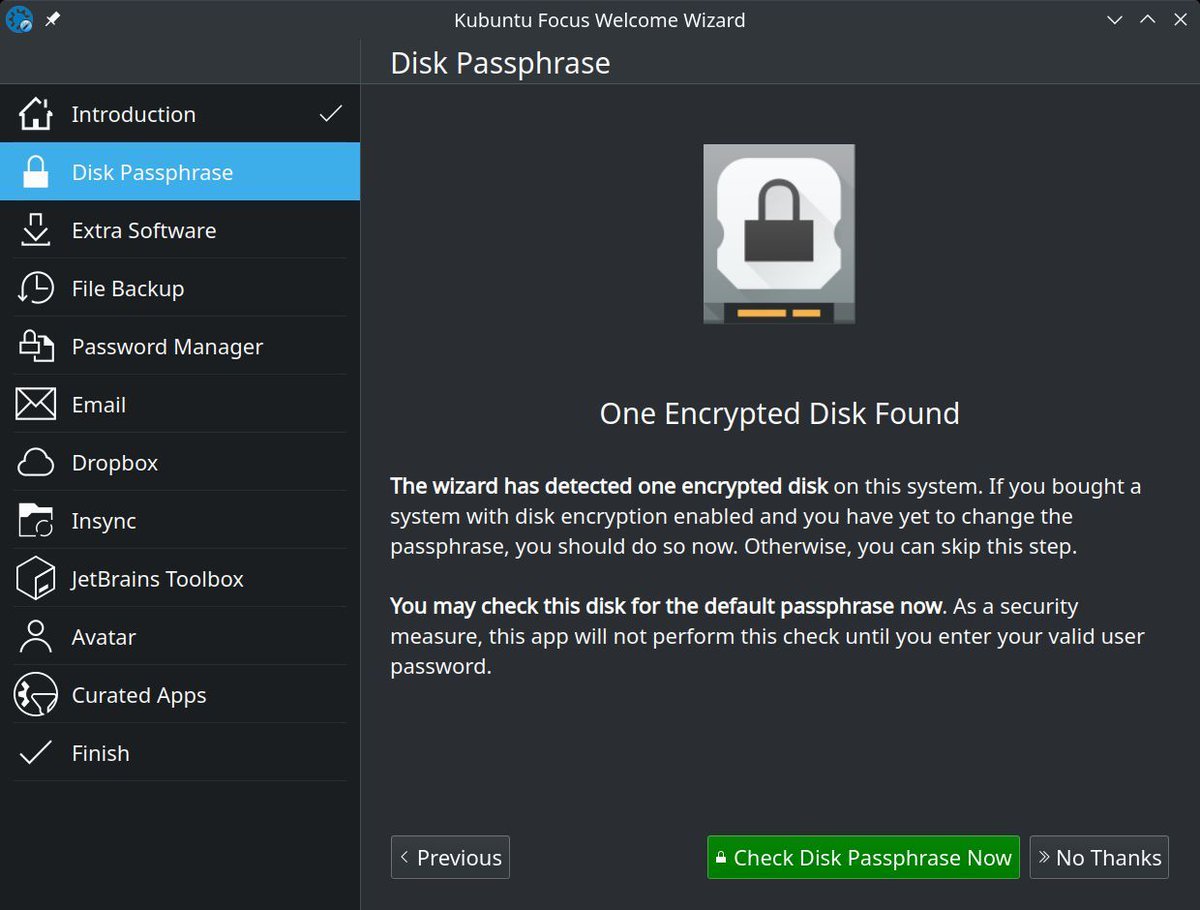
Task: Click Check Disk Passphrase Now
Action: 863,857
